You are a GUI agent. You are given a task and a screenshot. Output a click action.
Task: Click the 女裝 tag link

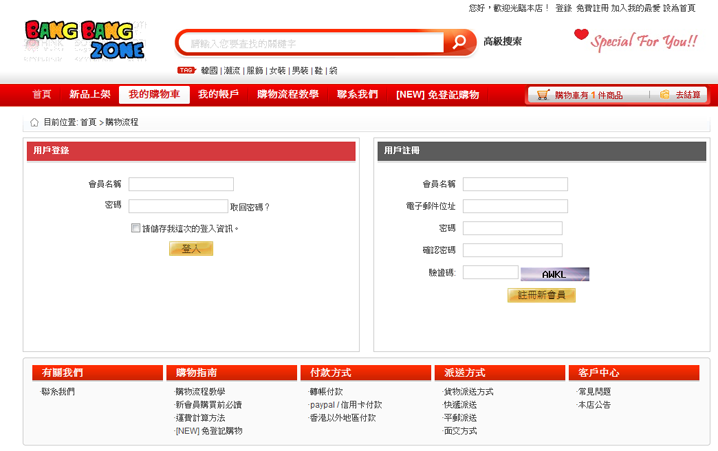277,71
